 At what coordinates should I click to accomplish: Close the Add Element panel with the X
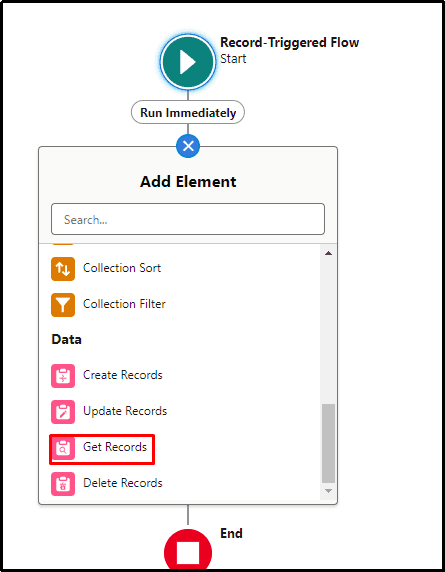(x=188, y=146)
